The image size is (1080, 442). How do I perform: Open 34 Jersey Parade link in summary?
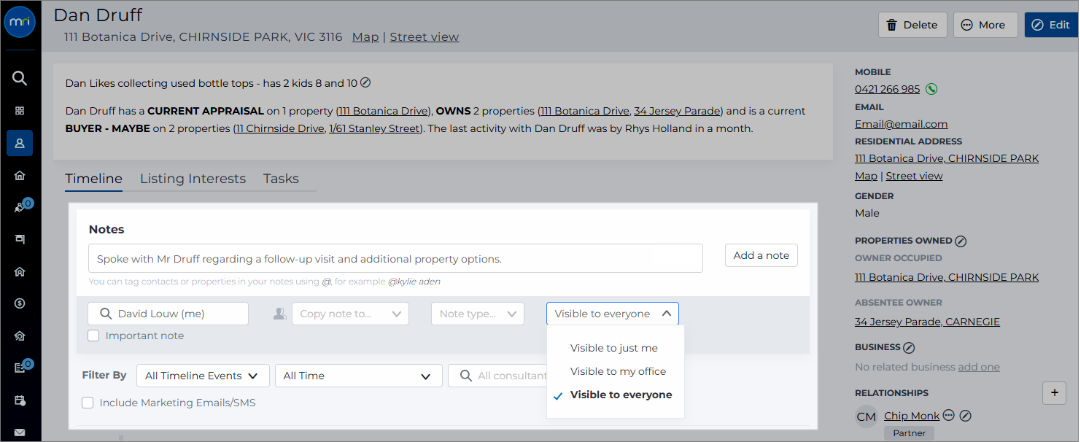tap(678, 111)
